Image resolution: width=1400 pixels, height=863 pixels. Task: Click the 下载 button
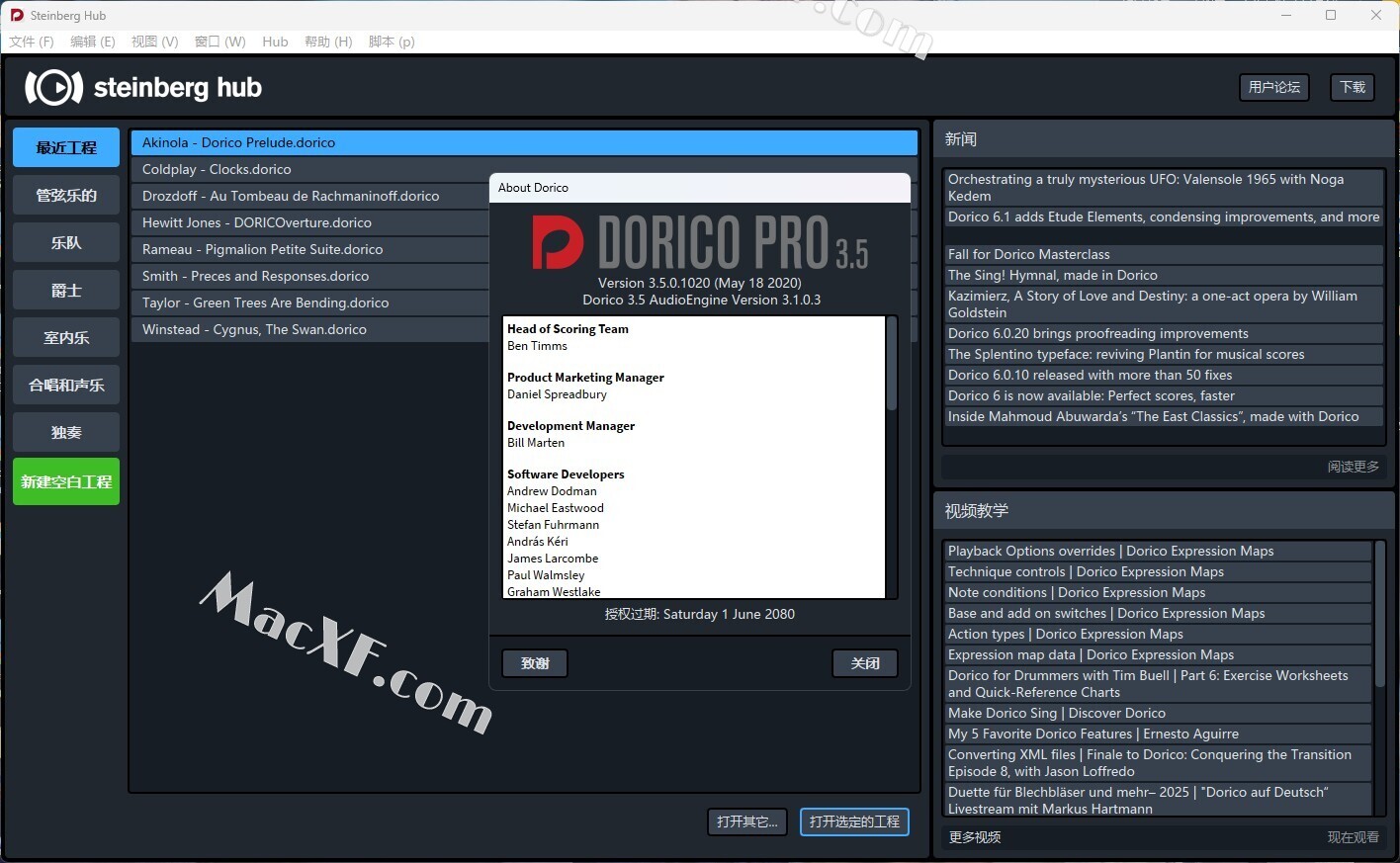click(1352, 87)
